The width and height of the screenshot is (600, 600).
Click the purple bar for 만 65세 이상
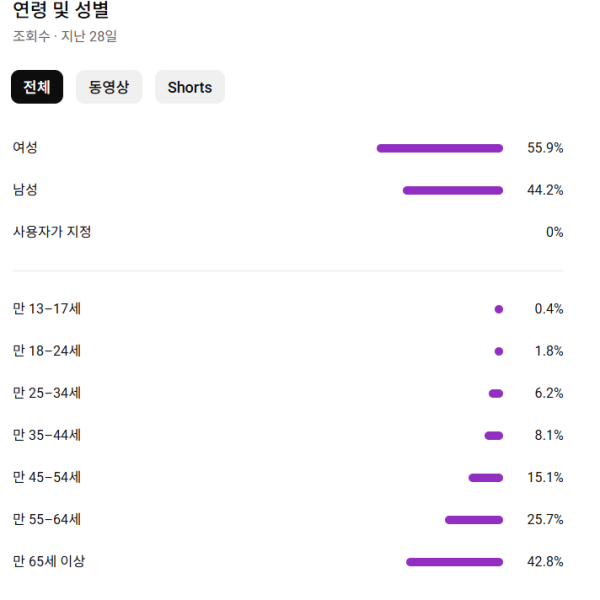click(x=455, y=561)
